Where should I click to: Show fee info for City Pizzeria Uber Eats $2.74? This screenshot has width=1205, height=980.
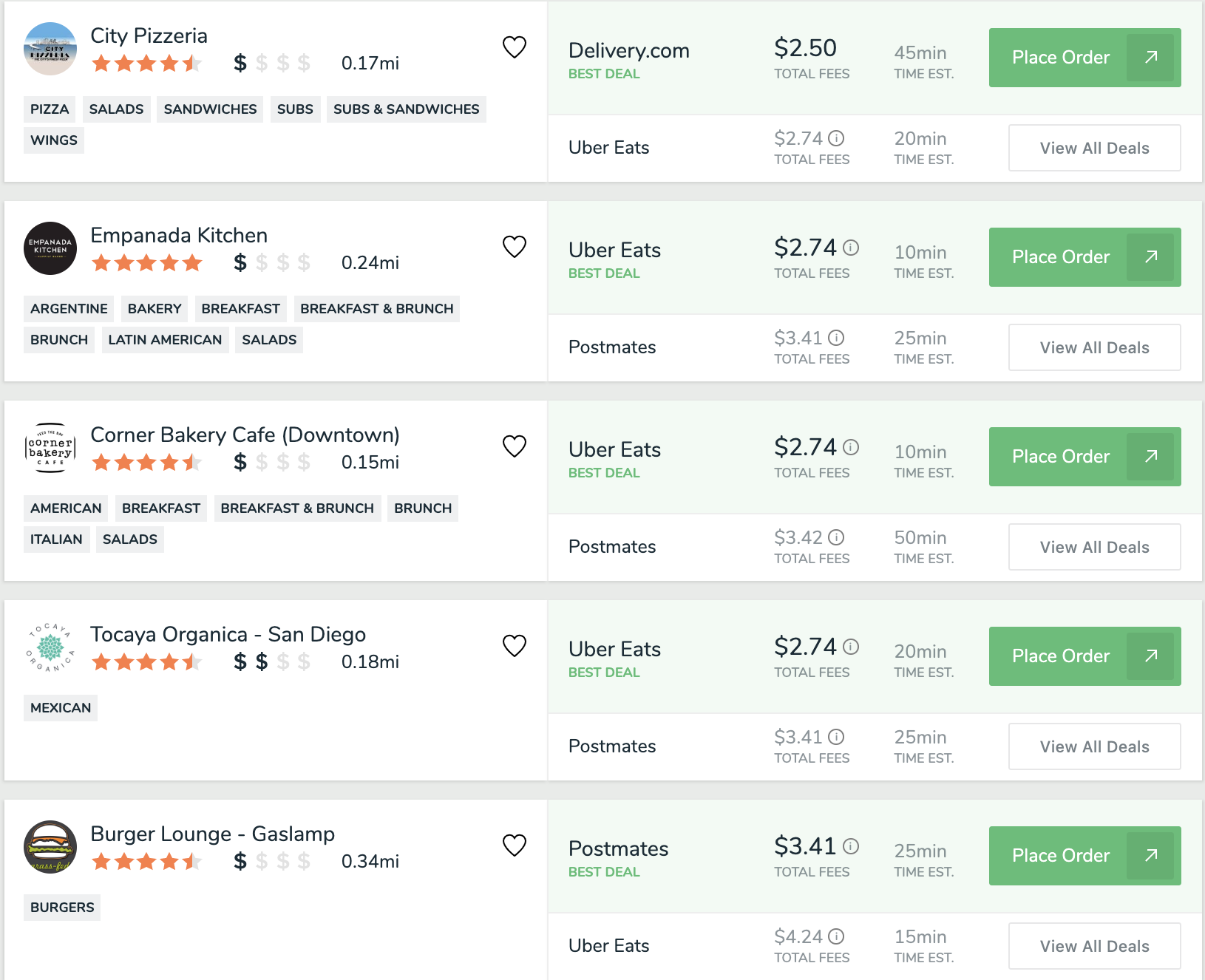[x=836, y=138]
